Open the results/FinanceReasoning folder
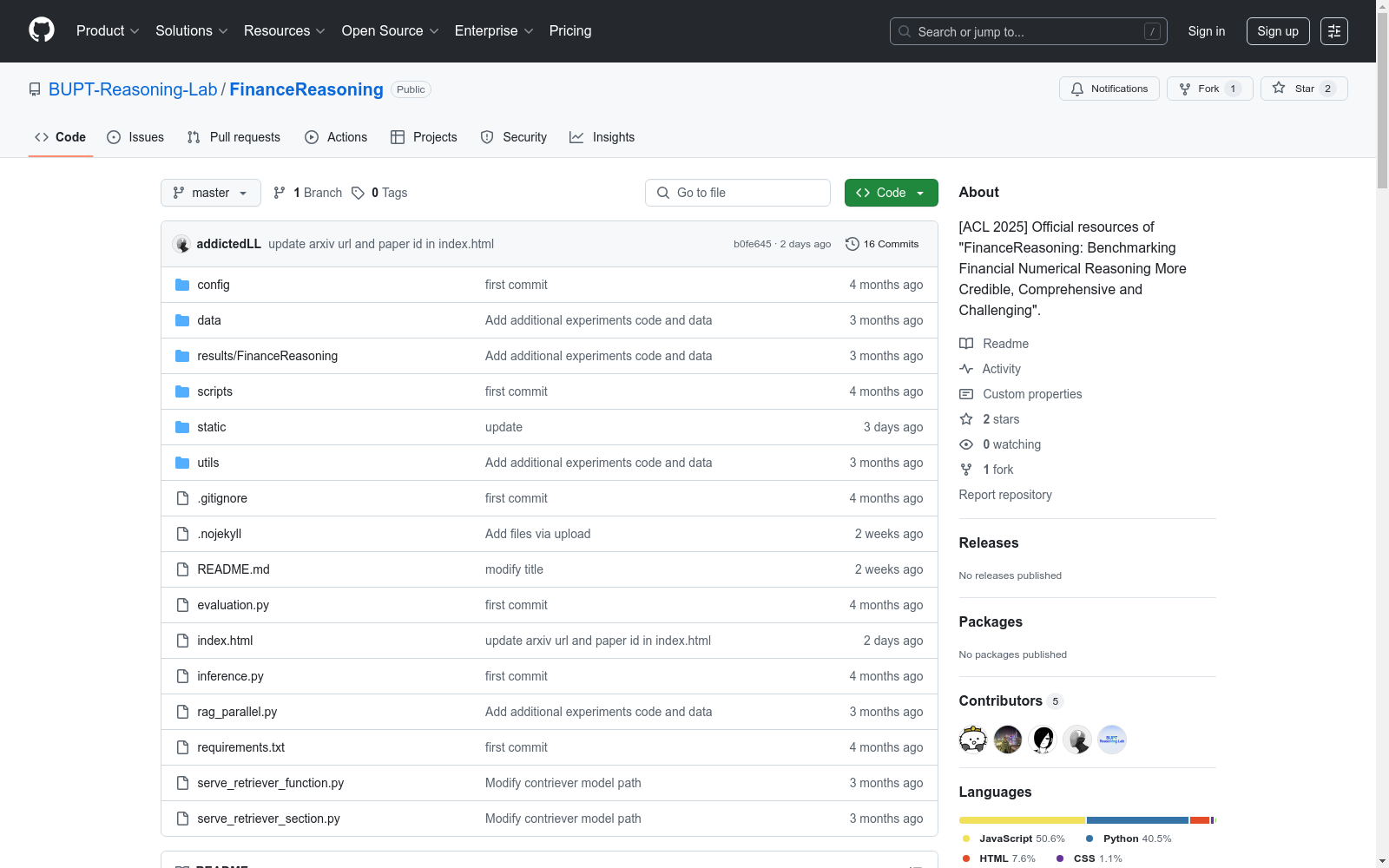 pyautogui.click(x=267, y=356)
